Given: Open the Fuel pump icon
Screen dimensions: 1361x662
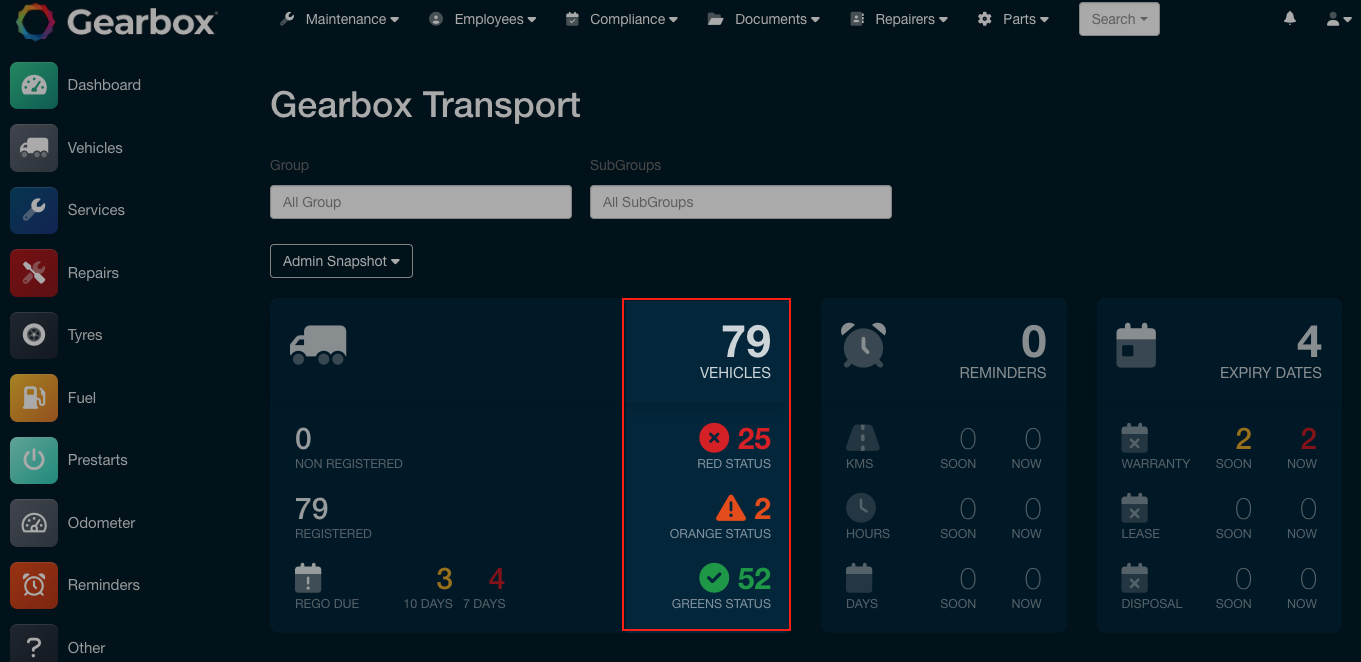Looking at the screenshot, I should click(34, 398).
